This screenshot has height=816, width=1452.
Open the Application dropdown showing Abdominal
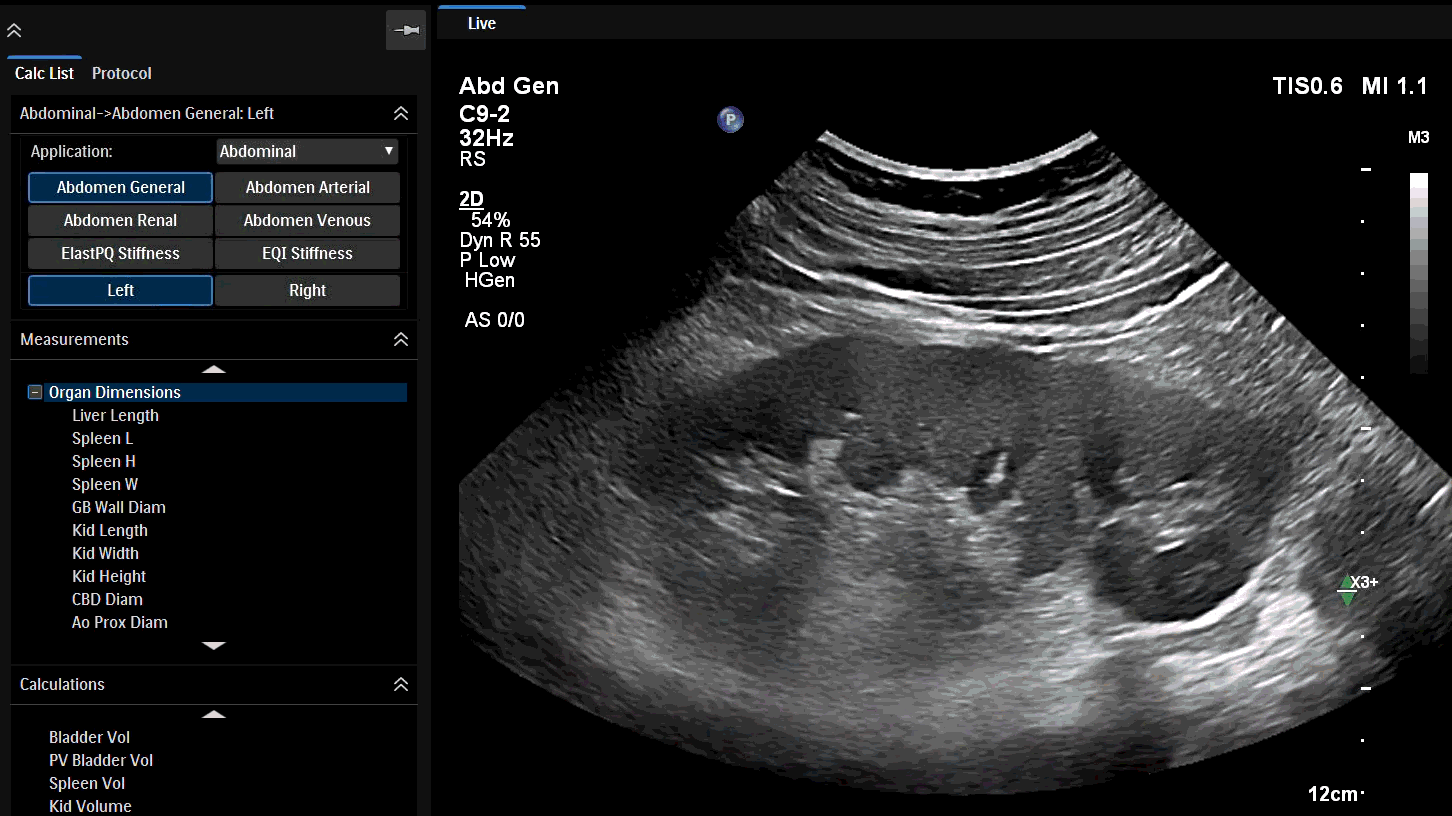[x=307, y=151]
